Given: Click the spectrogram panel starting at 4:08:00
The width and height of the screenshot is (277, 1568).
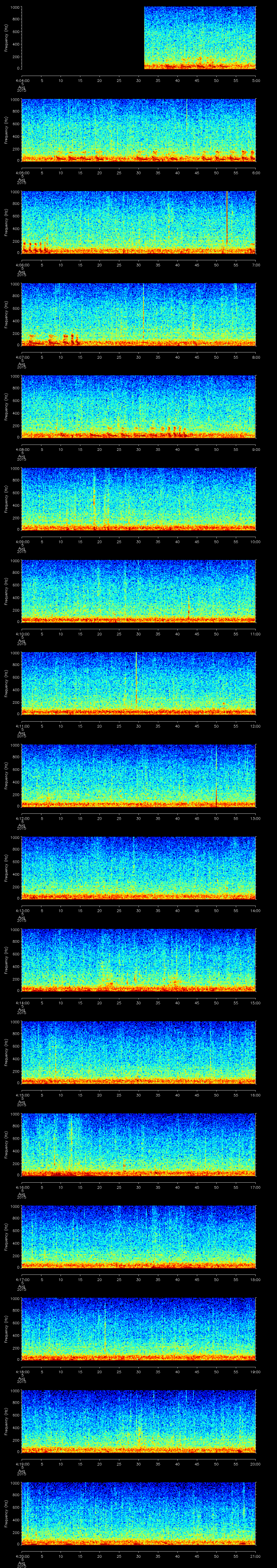Looking at the screenshot, I should 139,407.
